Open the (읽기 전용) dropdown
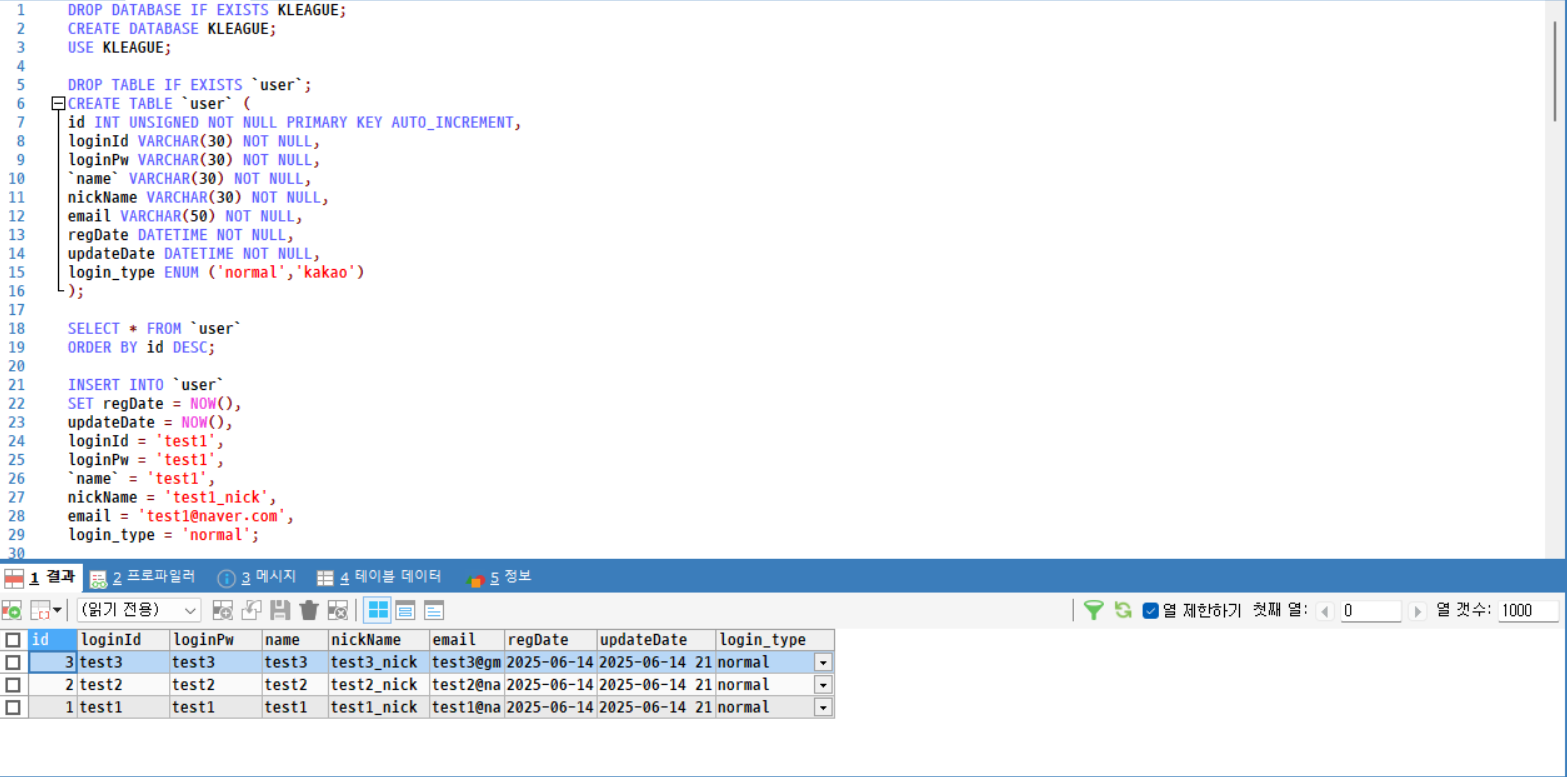 (139, 610)
